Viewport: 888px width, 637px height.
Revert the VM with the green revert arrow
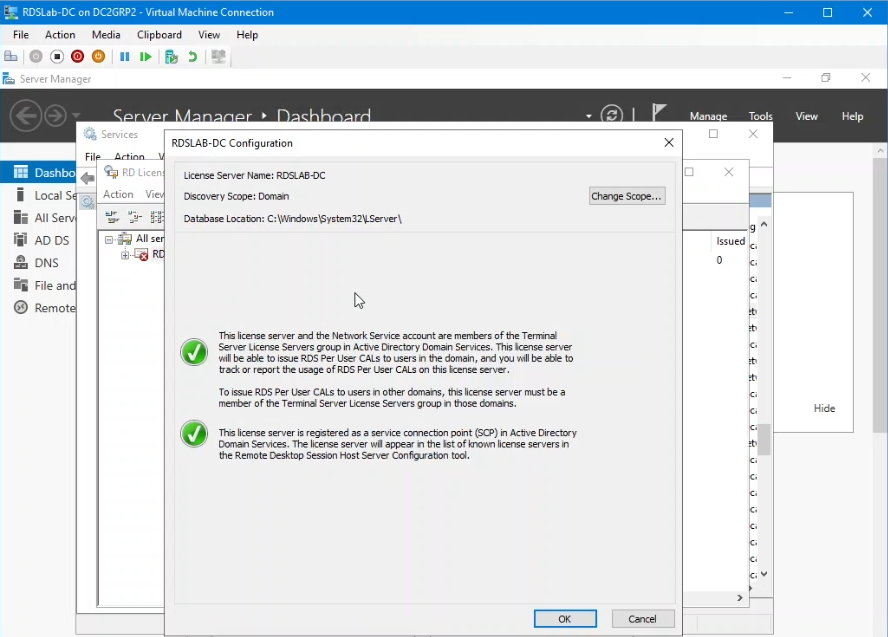pyautogui.click(x=193, y=57)
